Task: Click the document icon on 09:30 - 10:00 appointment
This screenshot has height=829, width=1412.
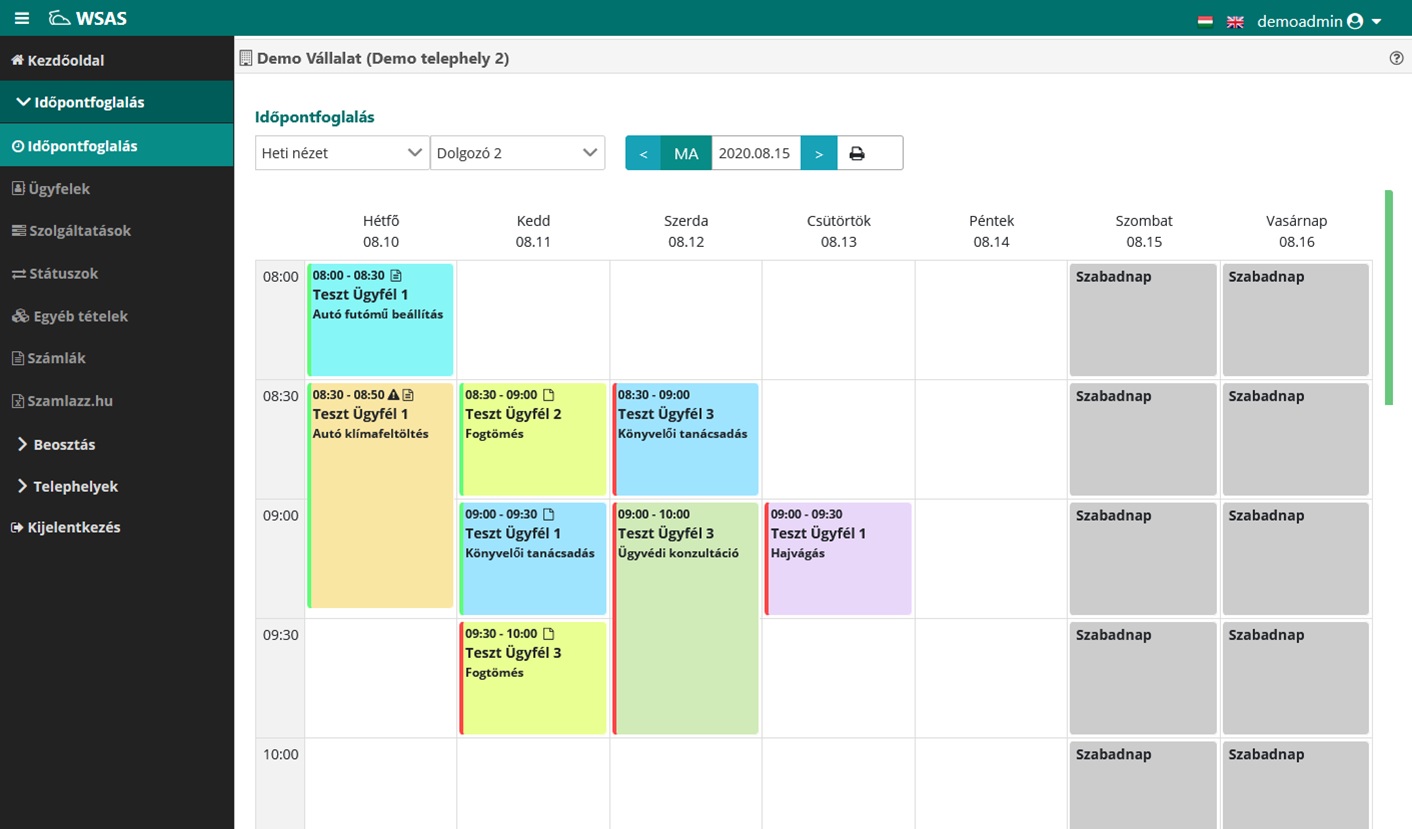Action: click(x=548, y=634)
